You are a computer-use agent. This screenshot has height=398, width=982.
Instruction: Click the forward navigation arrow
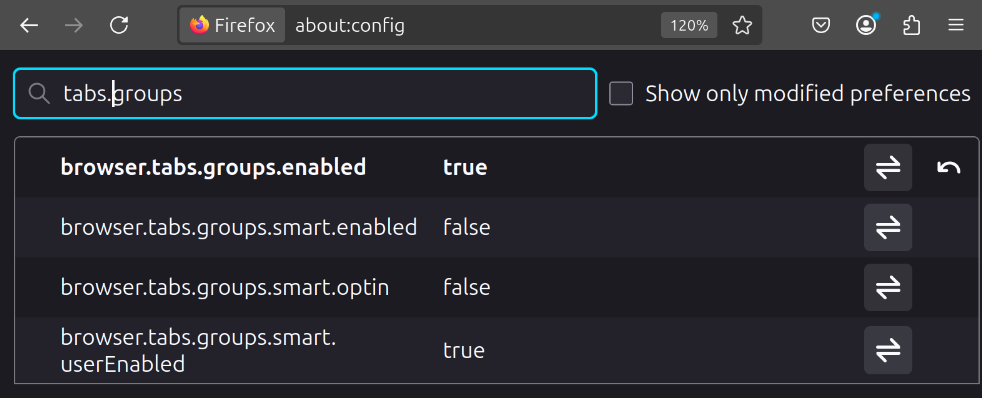(x=74, y=26)
